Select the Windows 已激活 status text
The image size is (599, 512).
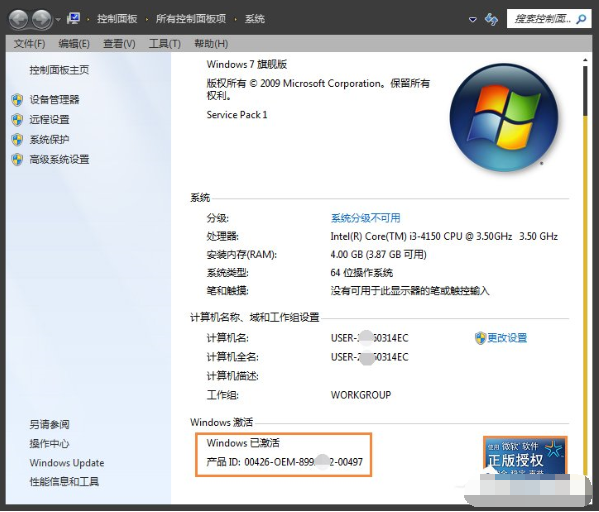(243, 443)
